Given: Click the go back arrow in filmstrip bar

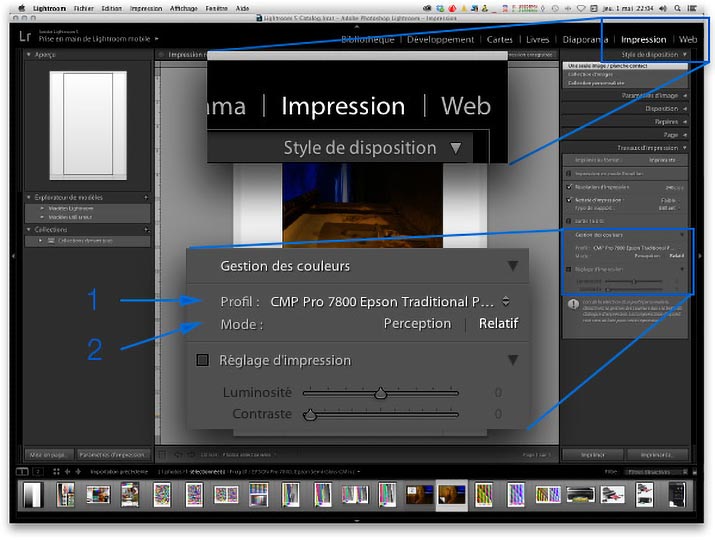Looking at the screenshot, I should click(x=67, y=472).
